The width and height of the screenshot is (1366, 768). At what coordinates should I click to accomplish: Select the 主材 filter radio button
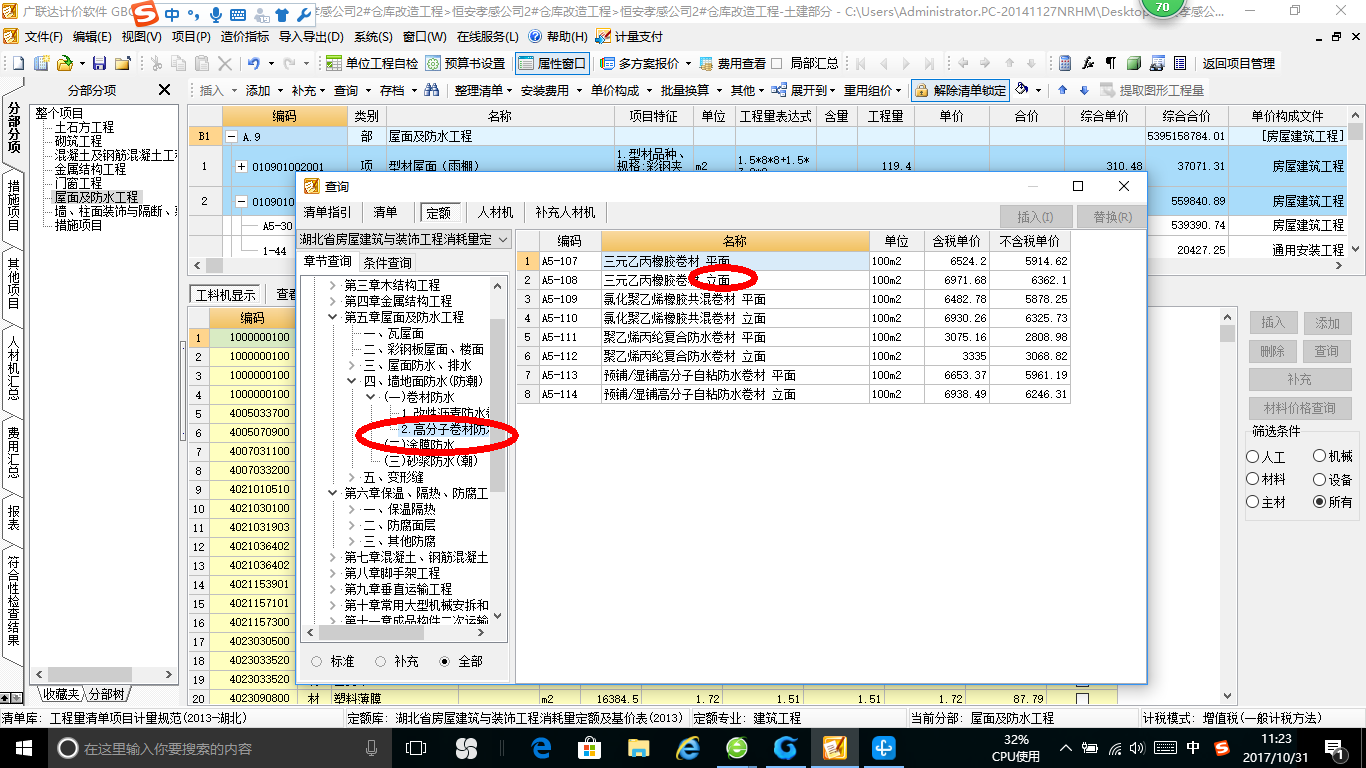(x=1253, y=502)
